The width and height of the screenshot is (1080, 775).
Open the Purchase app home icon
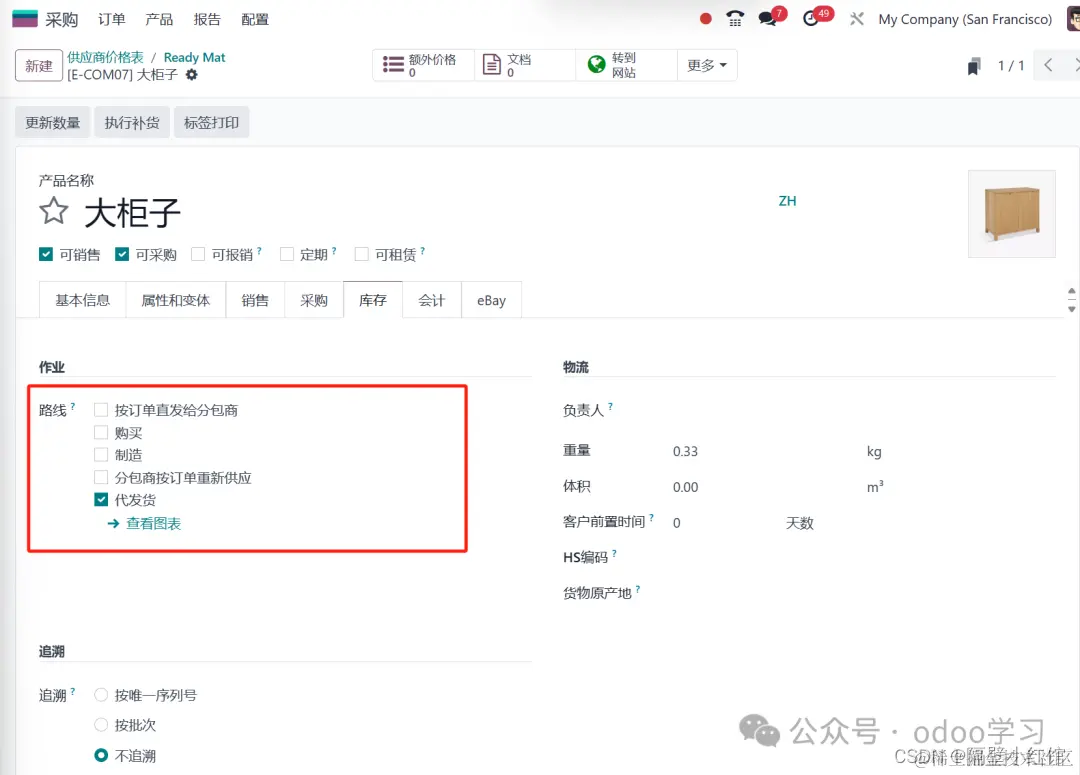click(25, 19)
